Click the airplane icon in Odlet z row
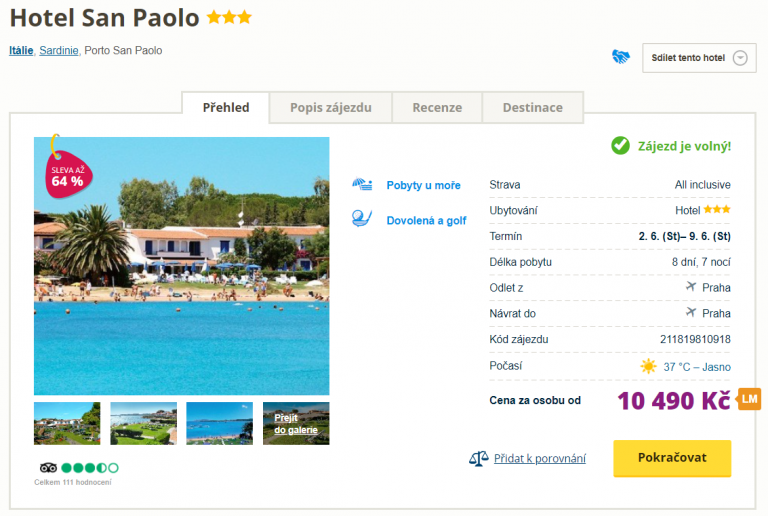 point(690,287)
